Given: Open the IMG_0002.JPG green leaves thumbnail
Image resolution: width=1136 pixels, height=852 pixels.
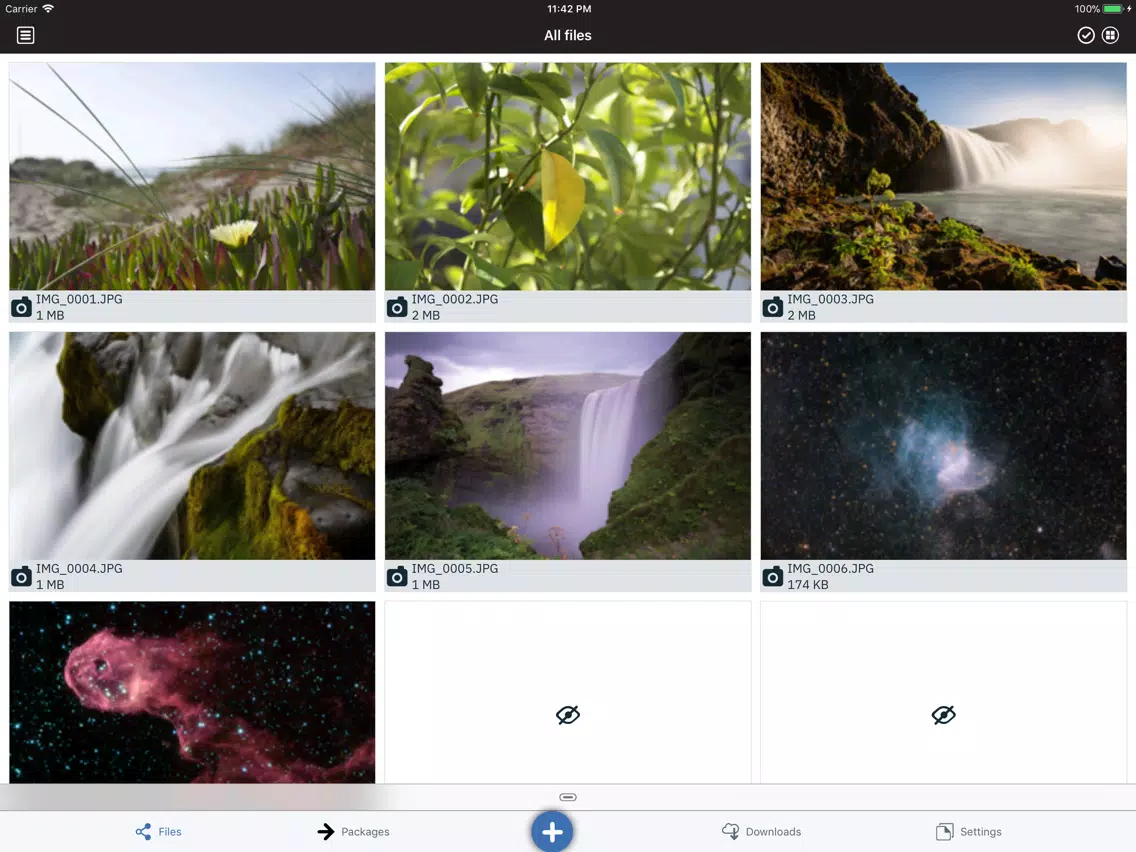Looking at the screenshot, I should tap(568, 176).
